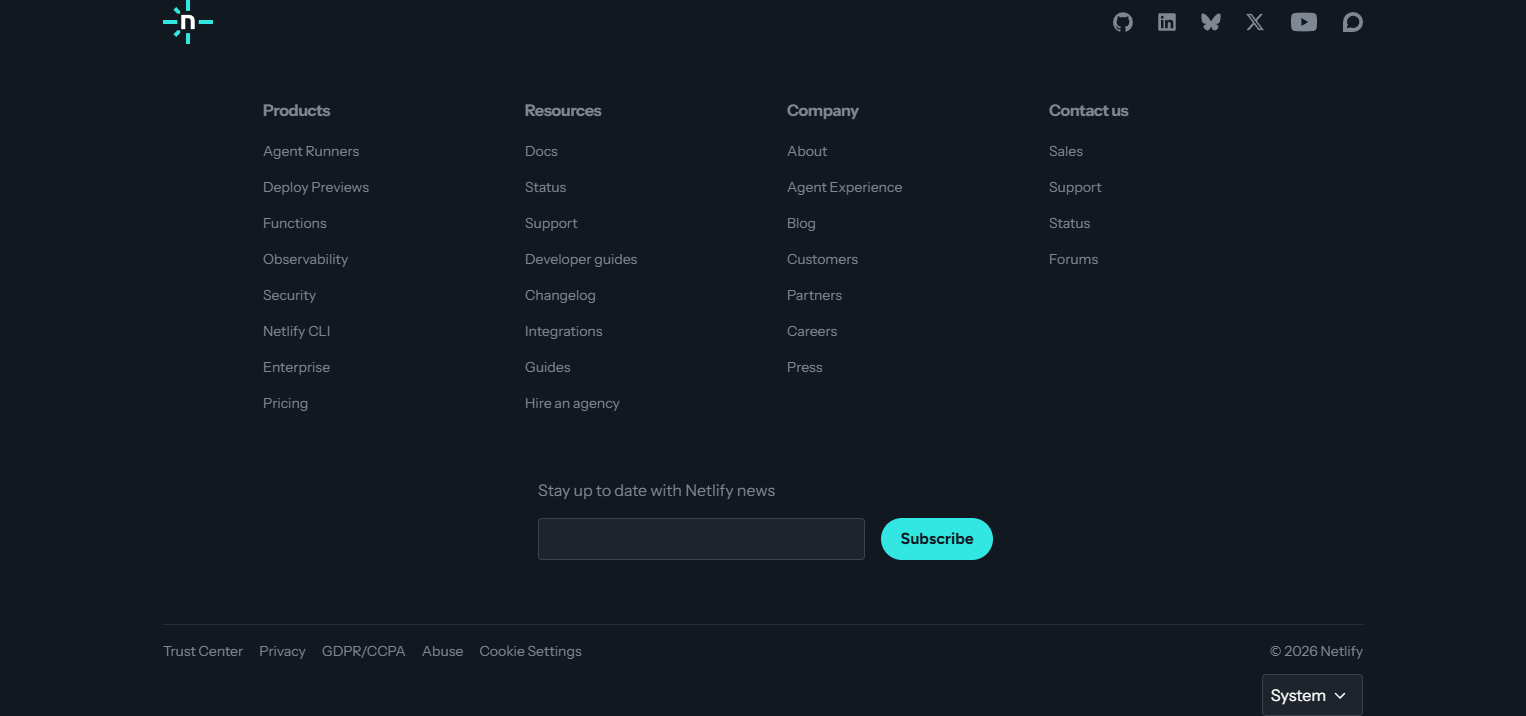Click the Products column heading
The image size is (1526, 716).
tap(296, 110)
